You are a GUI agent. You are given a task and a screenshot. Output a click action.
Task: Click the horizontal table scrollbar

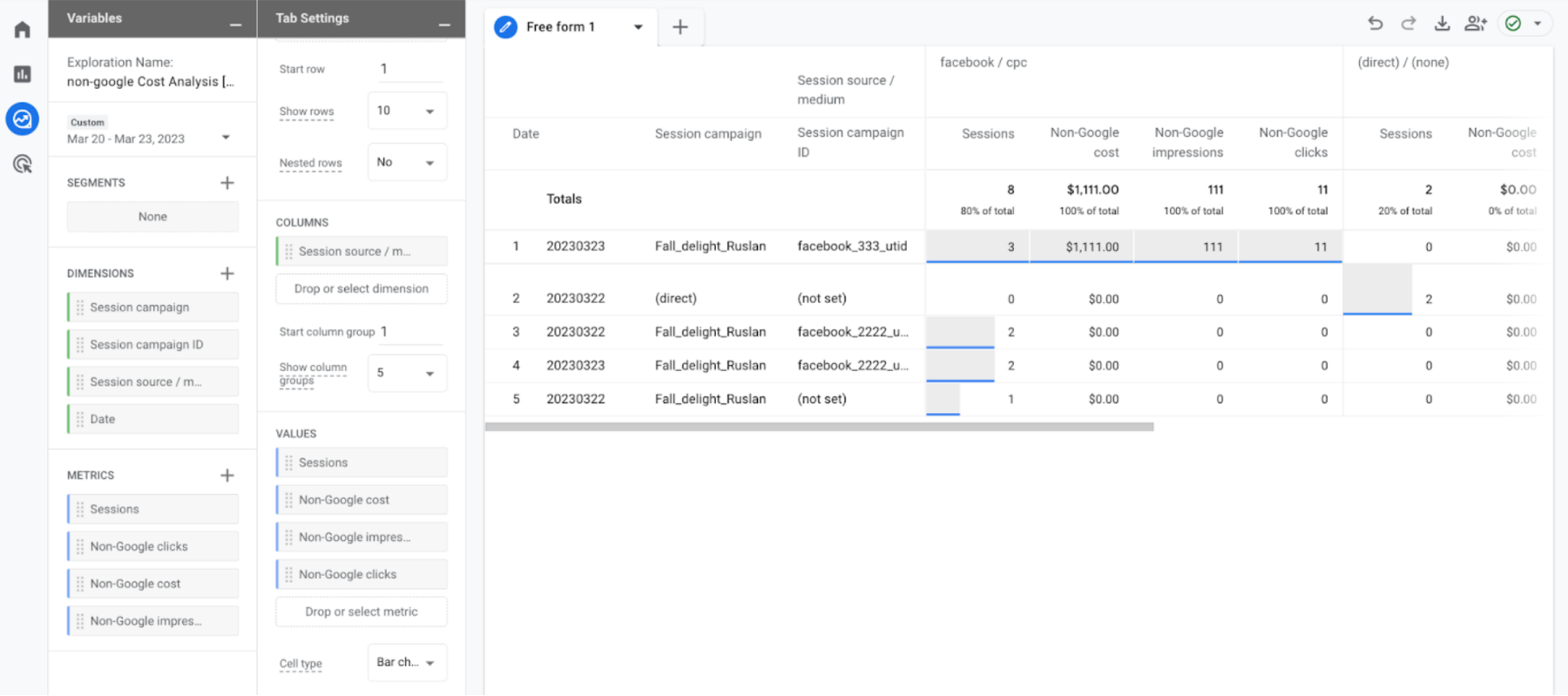820,427
